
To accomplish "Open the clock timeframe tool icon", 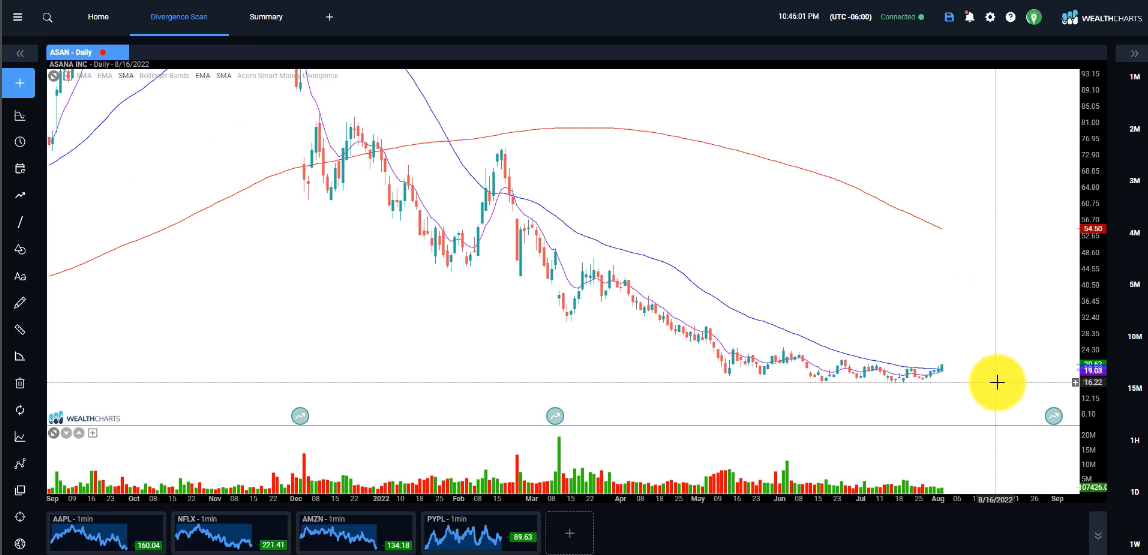I will click(x=20, y=142).
